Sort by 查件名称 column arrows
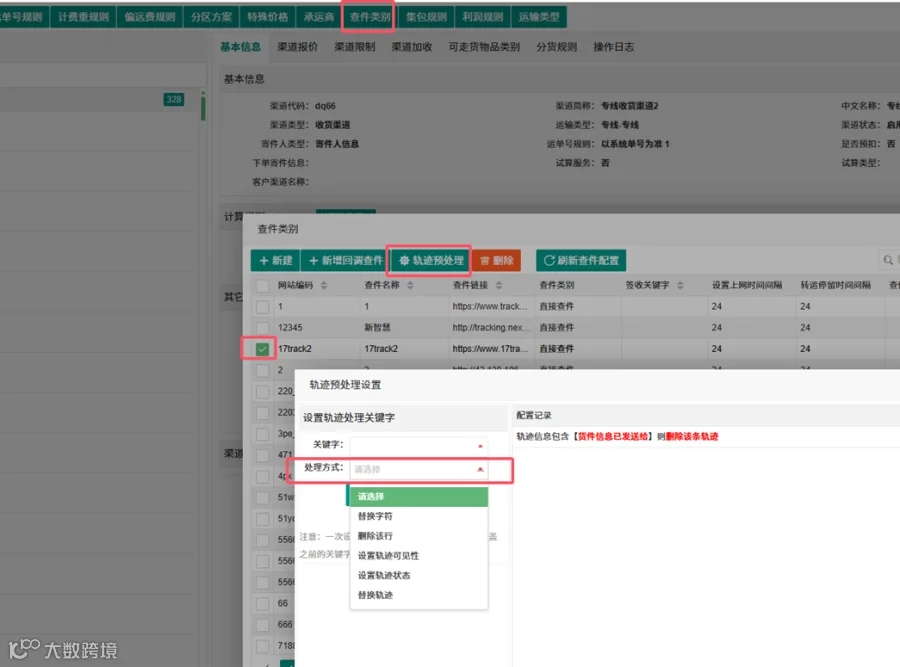This screenshot has height=667, width=900. [x=410, y=285]
